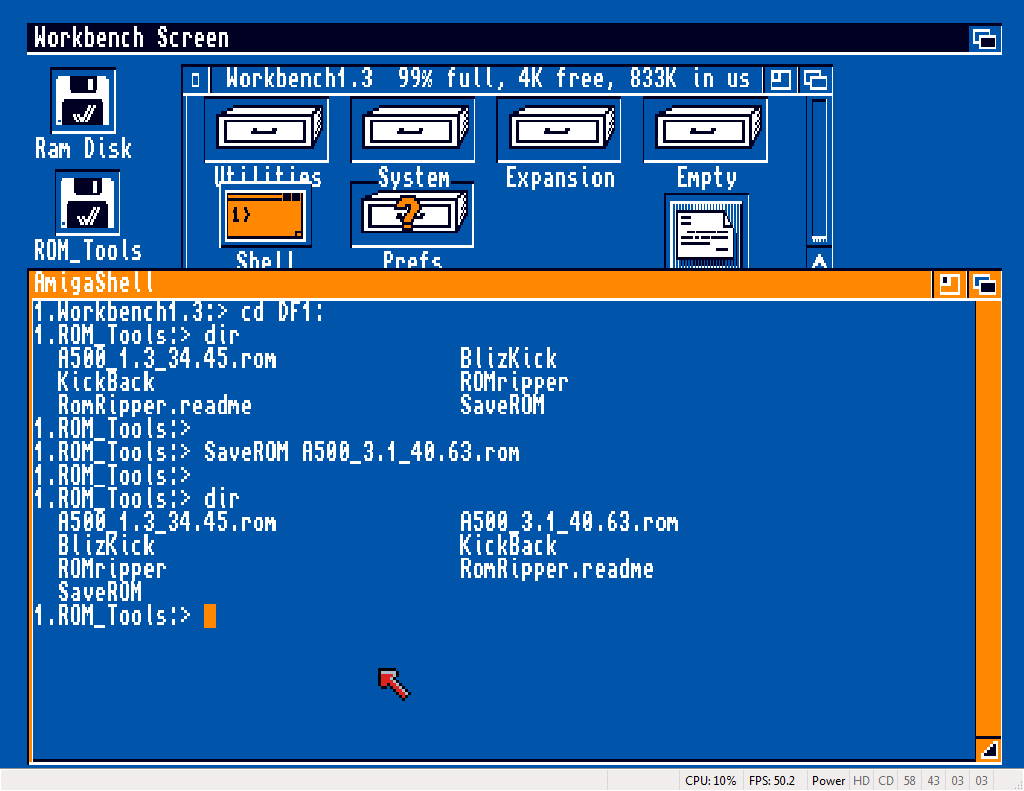The width and height of the screenshot is (1024, 791).
Task: Send the AmigaShell window to back
Action: [949, 285]
